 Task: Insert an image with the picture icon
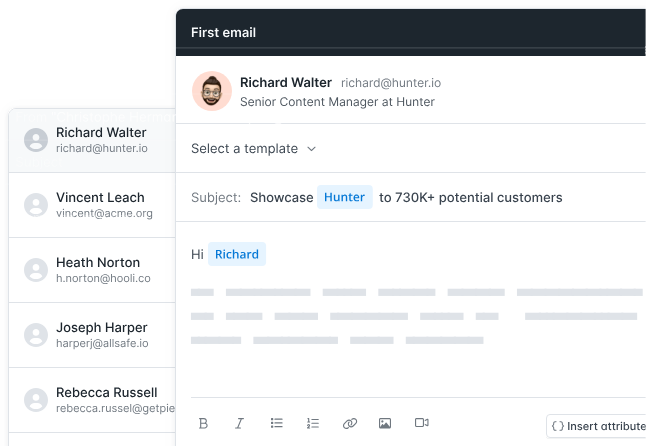(x=385, y=423)
